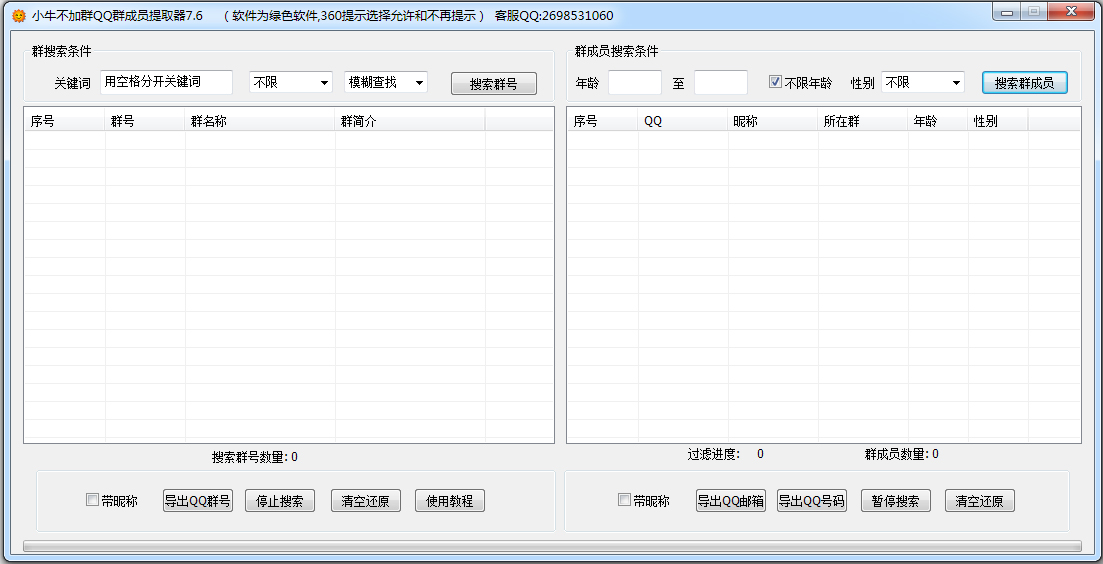The height and width of the screenshot is (564, 1103).
Task: Check the 带昵称 box beside 导出QQ群号
Action: point(93,500)
